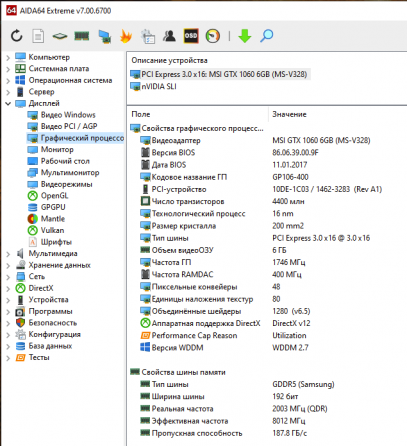Screen dimensions: 407x446
Task: Expand the Компьютер tree node
Action: (x=8, y=58)
